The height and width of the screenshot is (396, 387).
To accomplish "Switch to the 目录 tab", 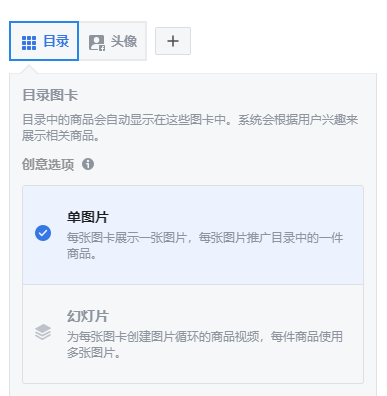I will pos(44,41).
